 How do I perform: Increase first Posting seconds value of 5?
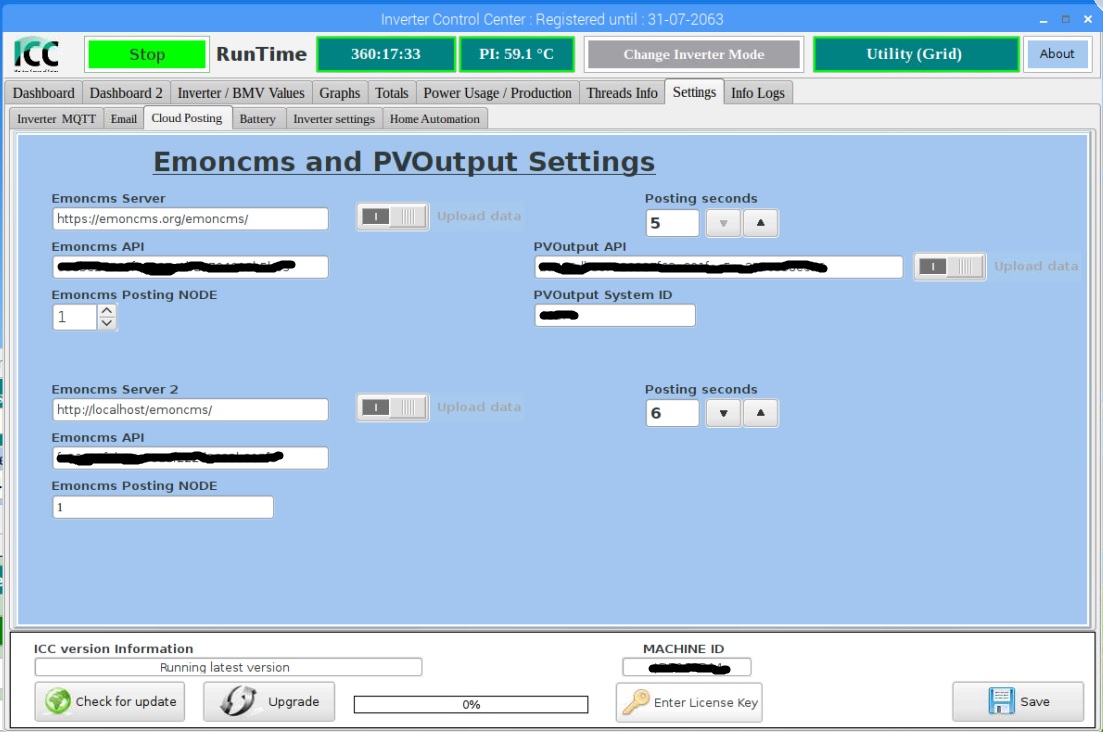[x=760, y=223]
